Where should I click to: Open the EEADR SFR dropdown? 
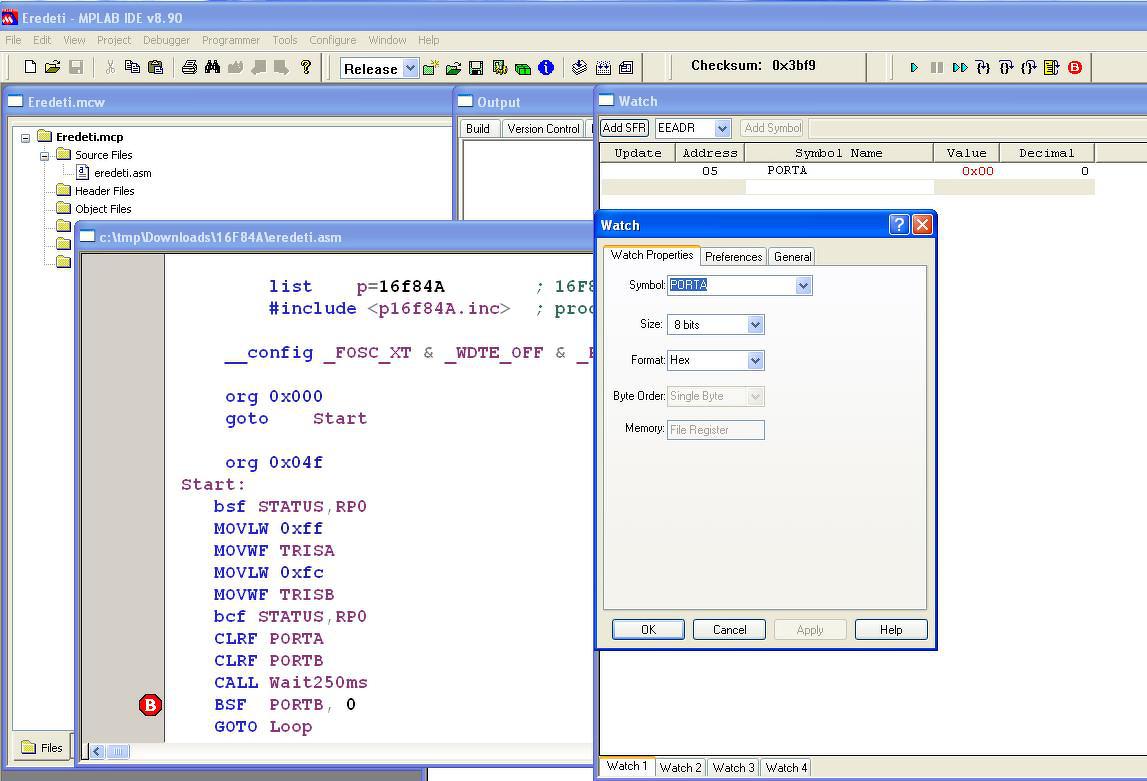722,128
